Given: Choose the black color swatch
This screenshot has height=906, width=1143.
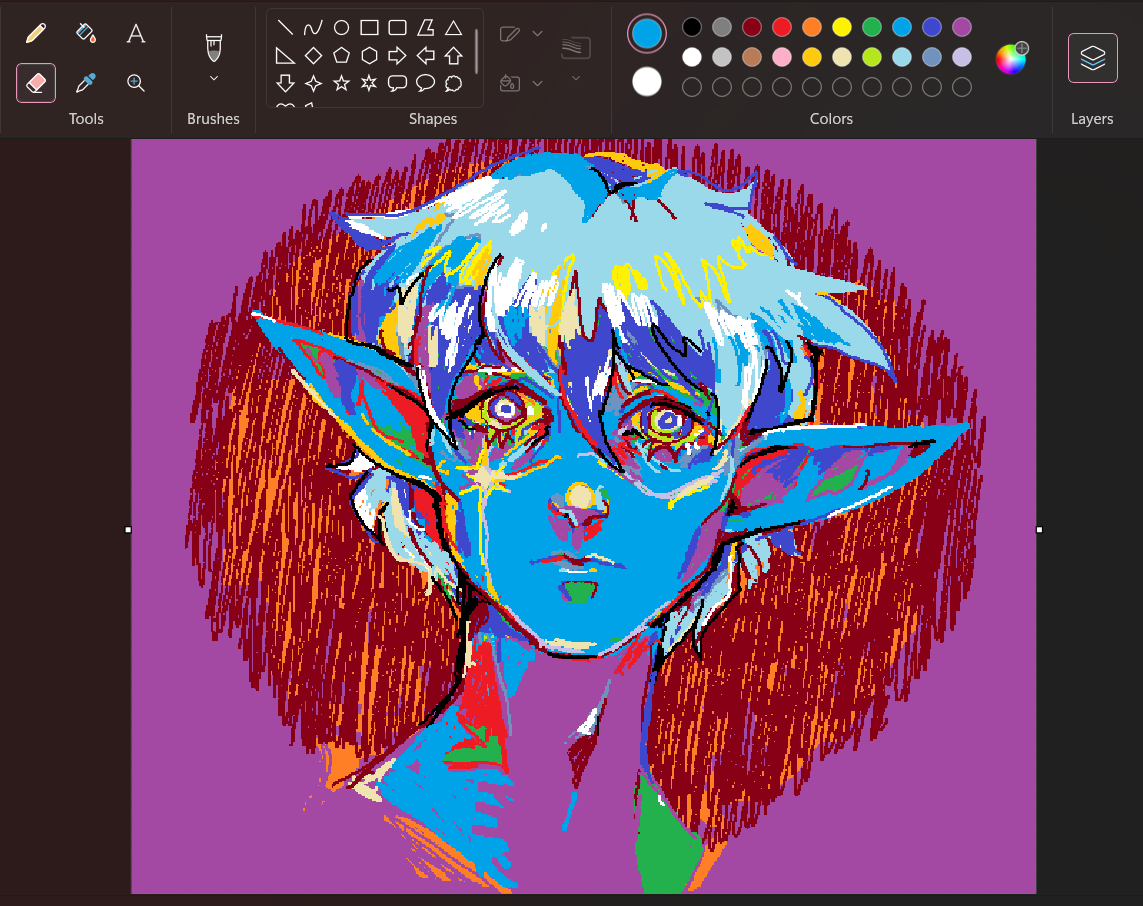Looking at the screenshot, I should click(692, 27).
